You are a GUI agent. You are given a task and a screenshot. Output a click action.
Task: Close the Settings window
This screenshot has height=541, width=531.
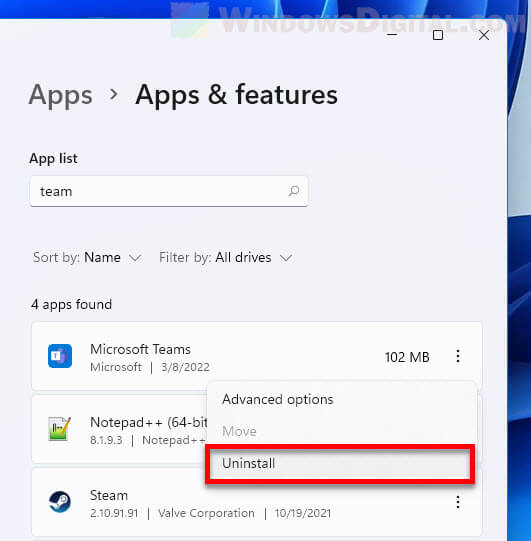pos(484,35)
